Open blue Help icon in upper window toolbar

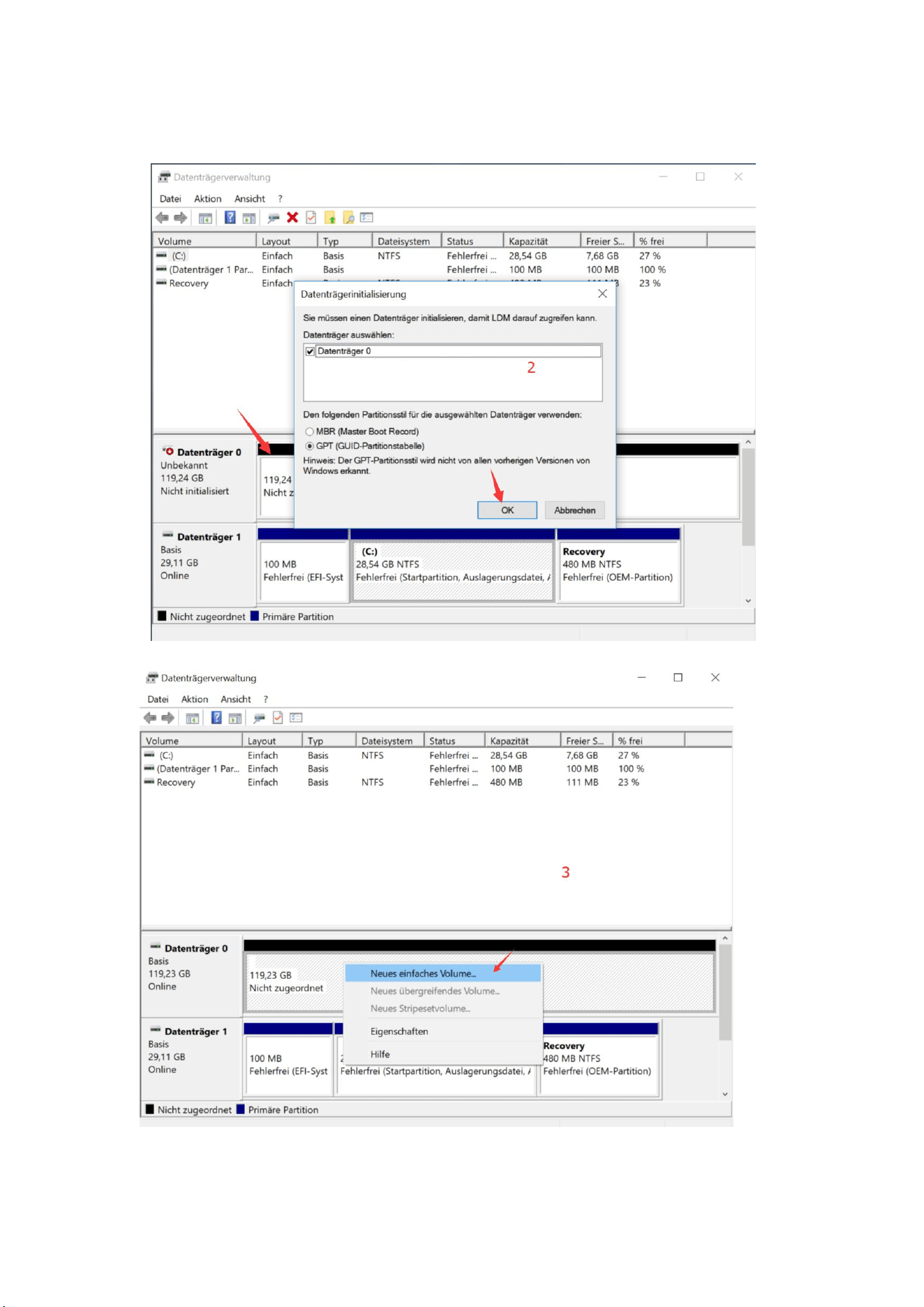[x=230, y=217]
